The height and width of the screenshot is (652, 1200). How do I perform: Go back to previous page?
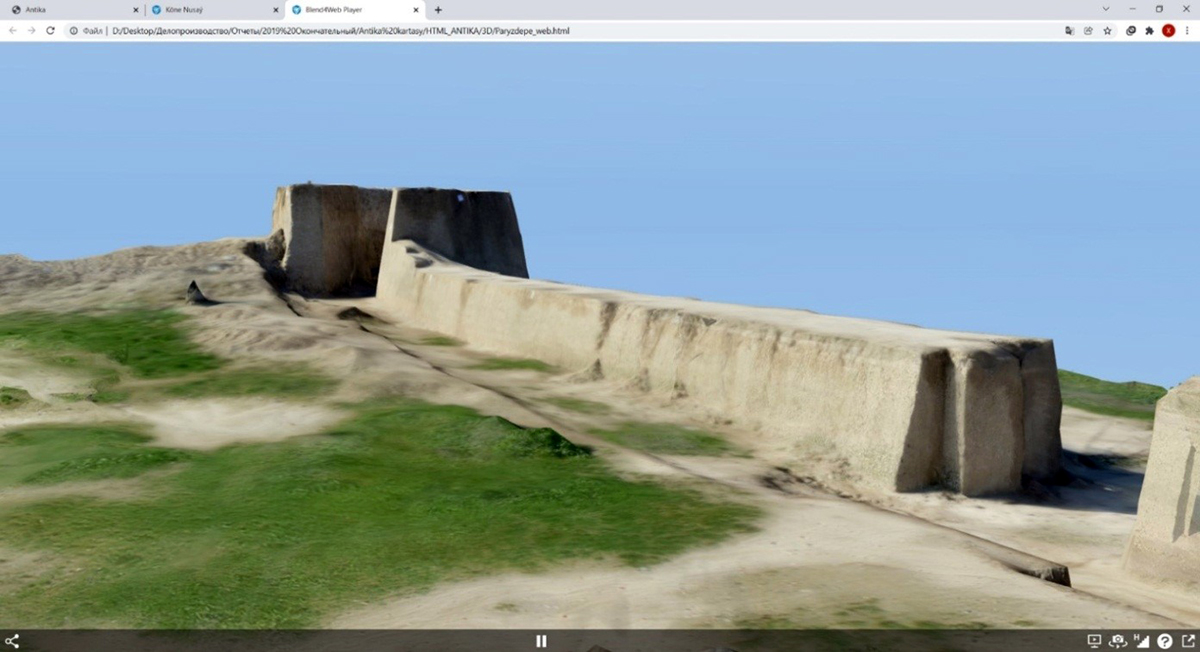[12, 31]
